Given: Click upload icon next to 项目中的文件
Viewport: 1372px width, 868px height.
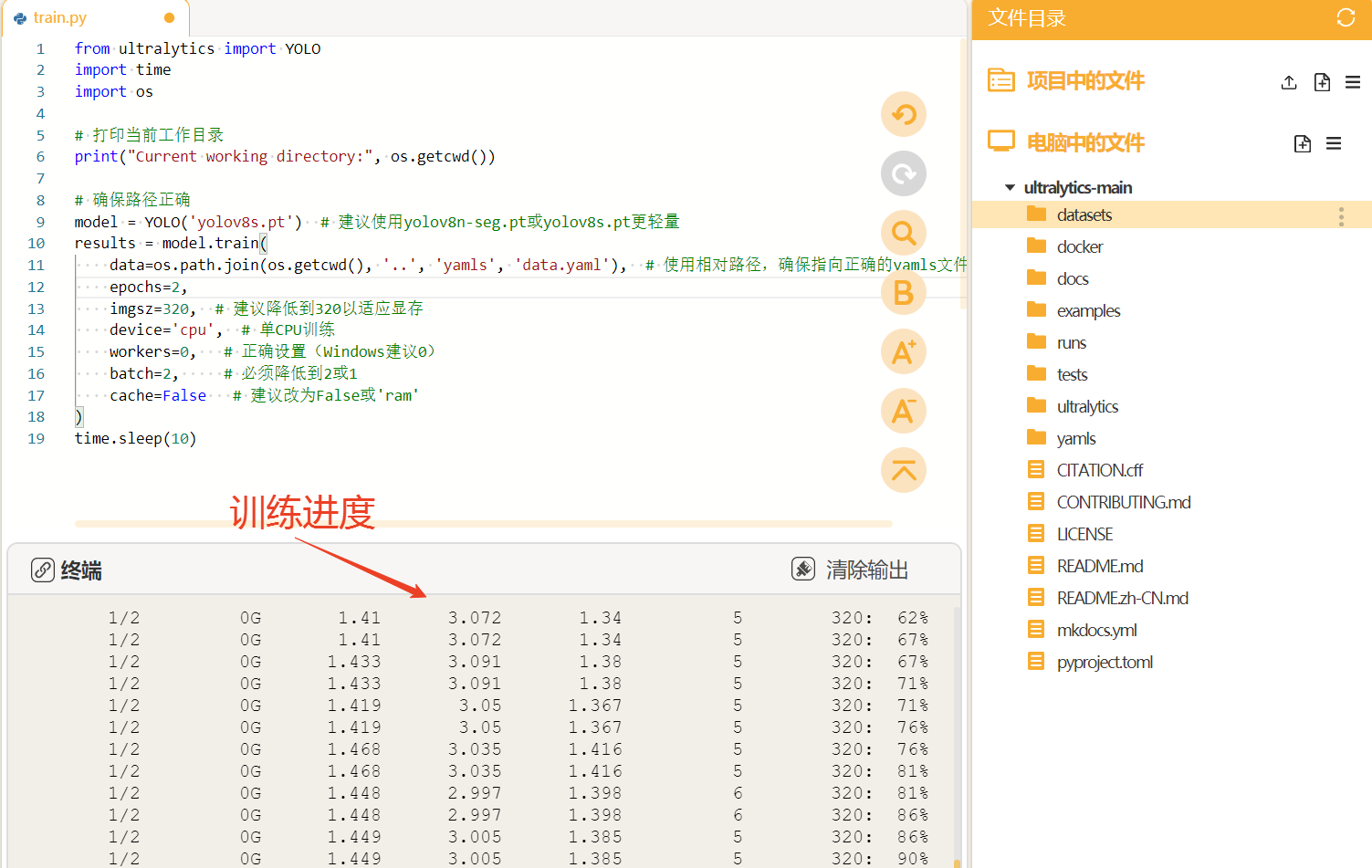Looking at the screenshot, I should (1289, 82).
